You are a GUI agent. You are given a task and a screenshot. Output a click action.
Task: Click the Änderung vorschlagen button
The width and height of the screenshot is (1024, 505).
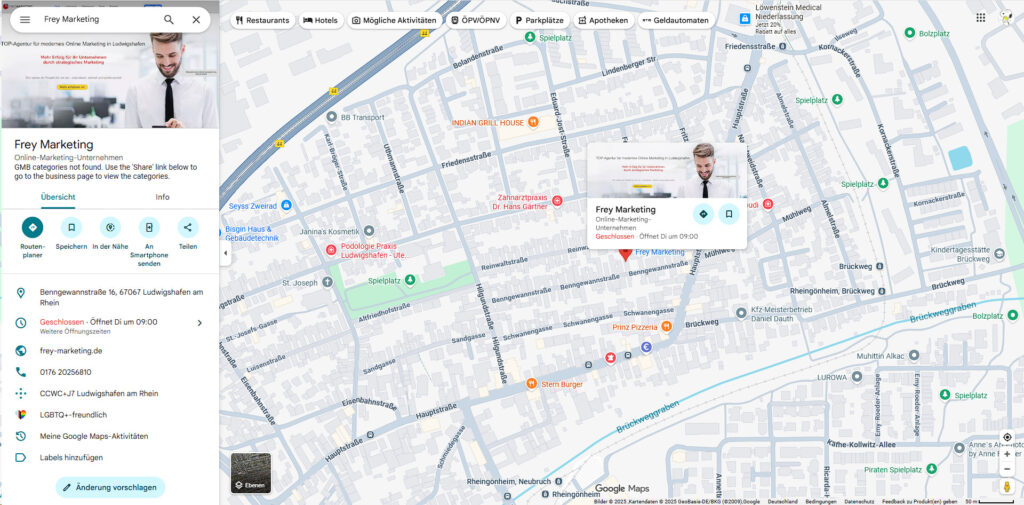[x=110, y=487]
